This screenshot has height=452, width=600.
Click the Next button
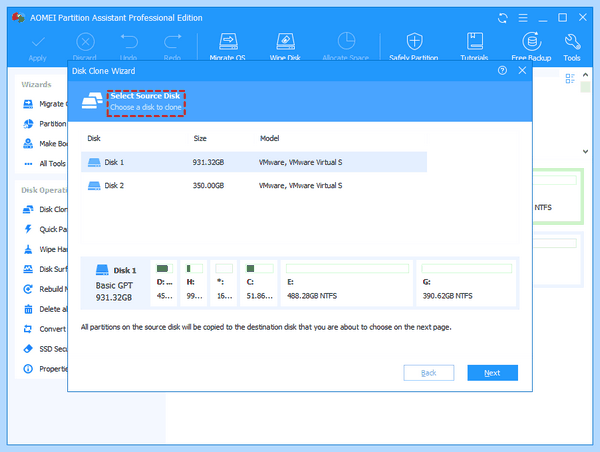tap(492, 373)
